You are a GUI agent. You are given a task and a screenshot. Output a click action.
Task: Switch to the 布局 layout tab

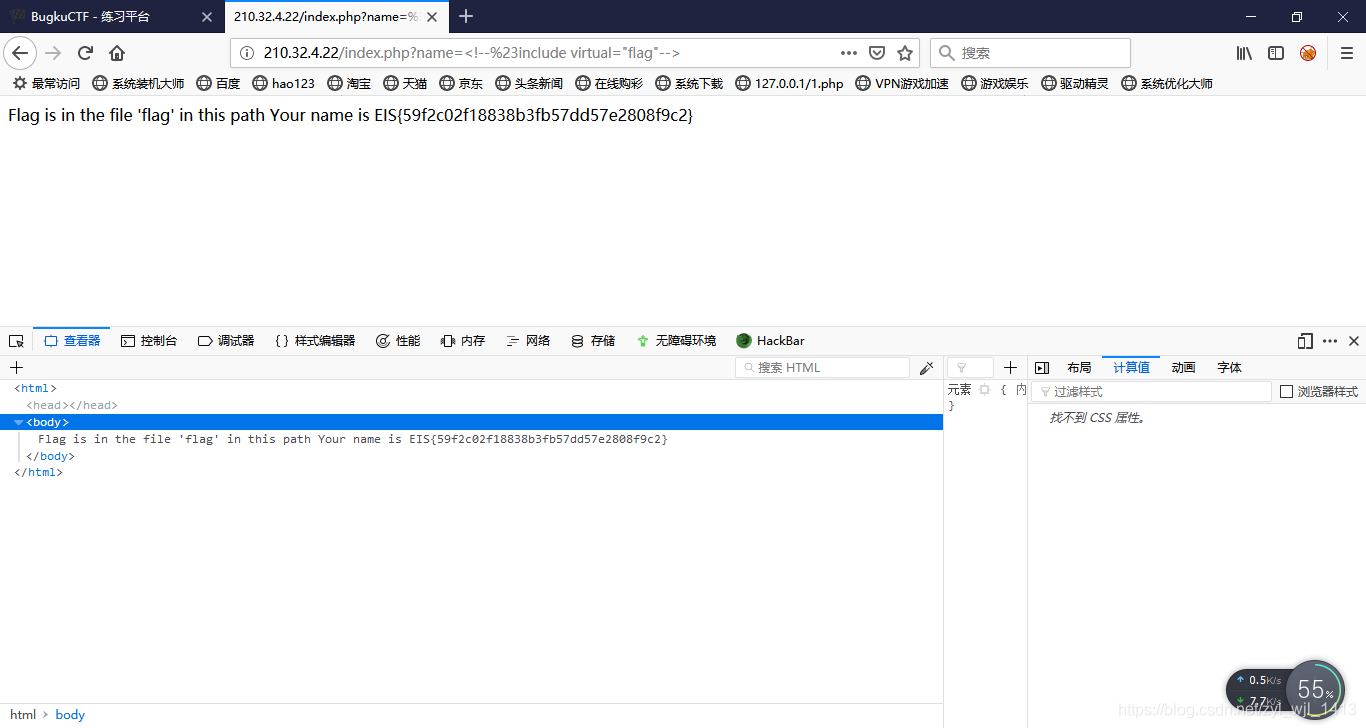point(1079,368)
